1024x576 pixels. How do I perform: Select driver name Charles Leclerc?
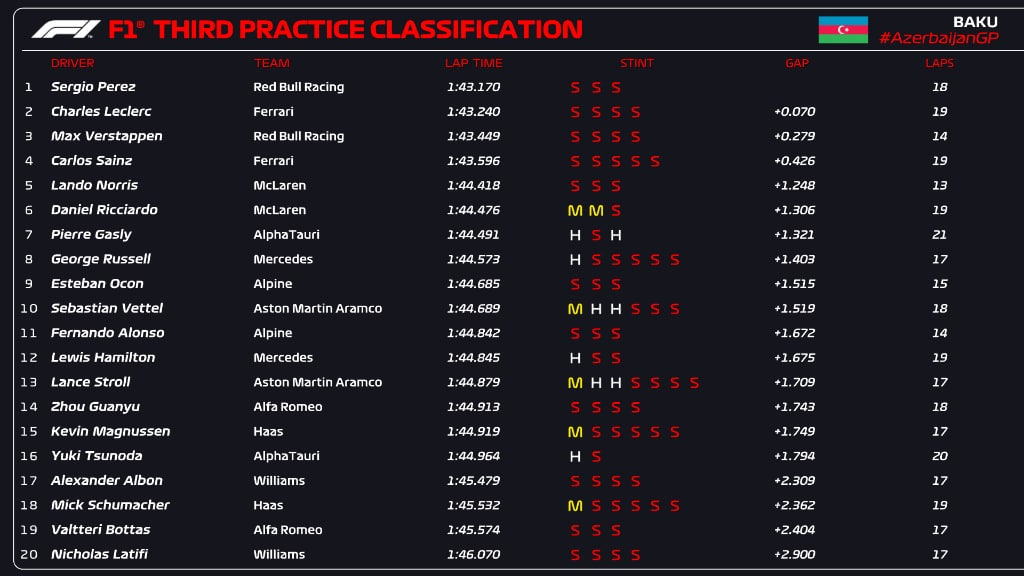101,112
